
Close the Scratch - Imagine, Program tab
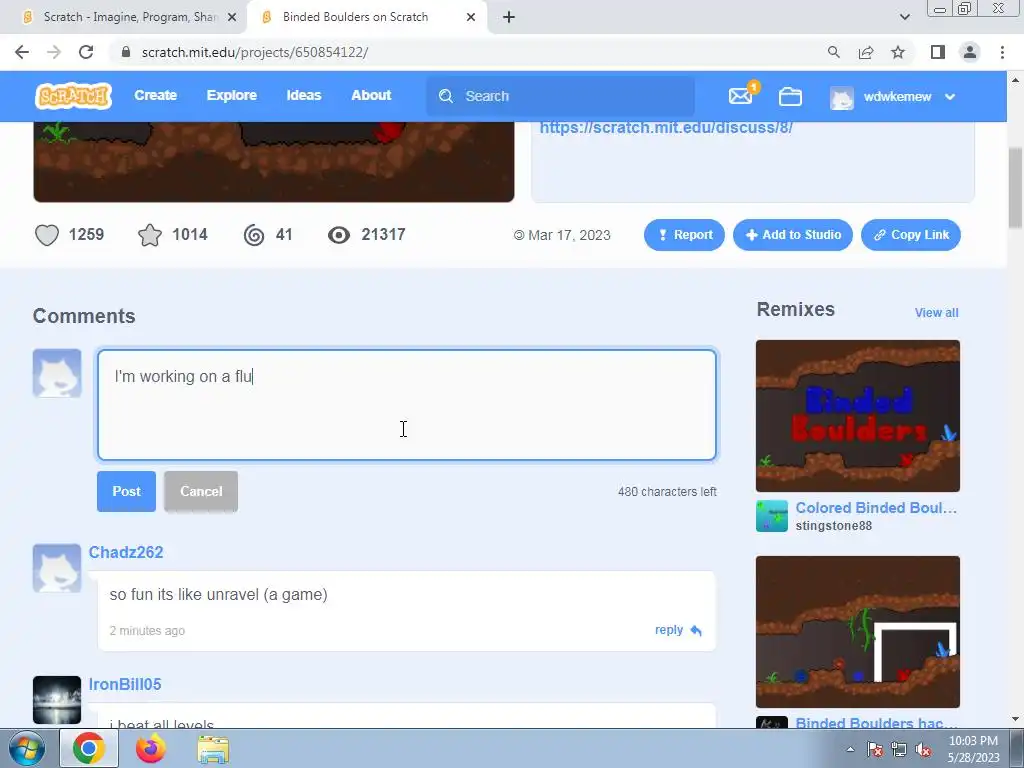click(232, 18)
